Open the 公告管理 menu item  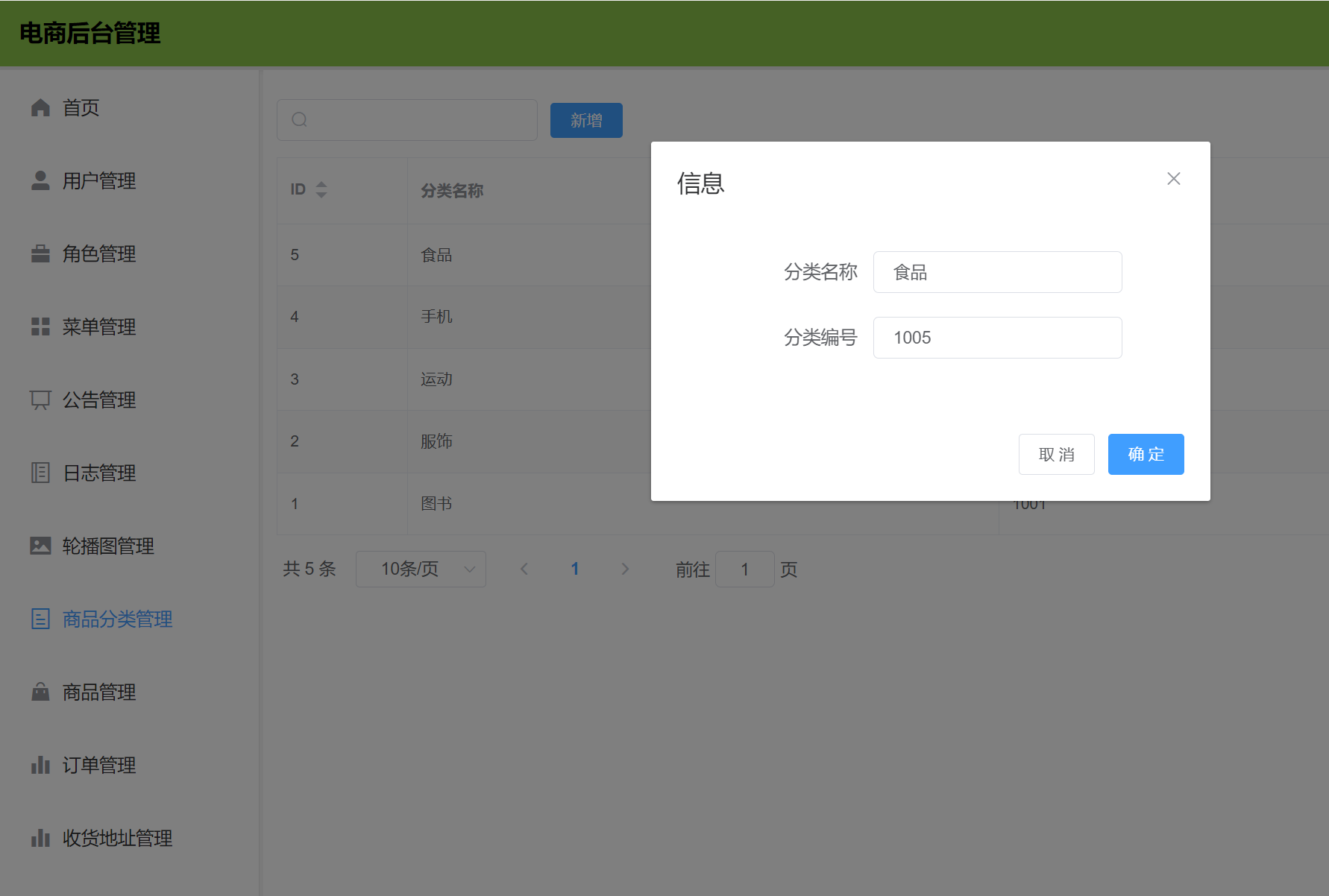coord(130,400)
